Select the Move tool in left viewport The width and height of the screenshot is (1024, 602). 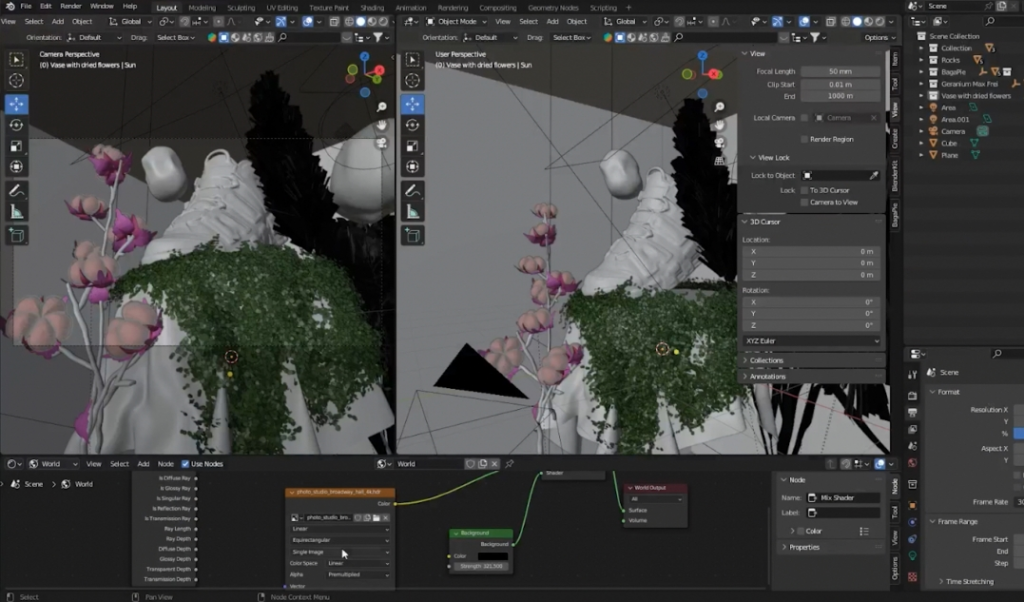tap(16, 104)
